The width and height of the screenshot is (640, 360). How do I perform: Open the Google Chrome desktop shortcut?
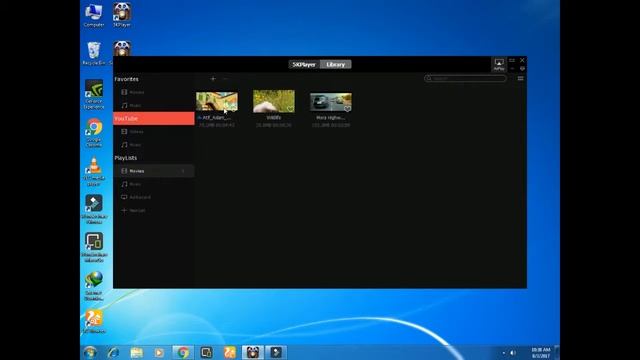pos(93,133)
